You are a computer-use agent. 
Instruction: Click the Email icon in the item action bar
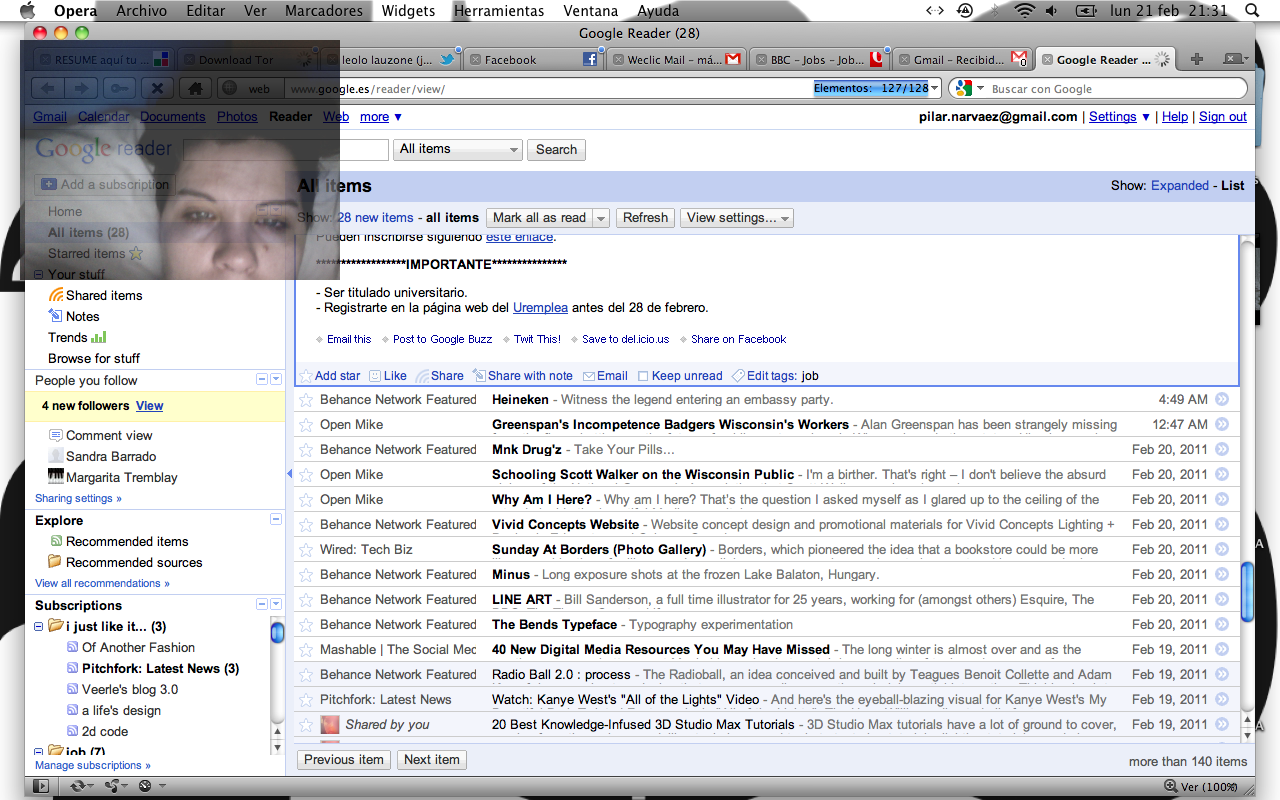pyautogui.click(x=589, y=376)
